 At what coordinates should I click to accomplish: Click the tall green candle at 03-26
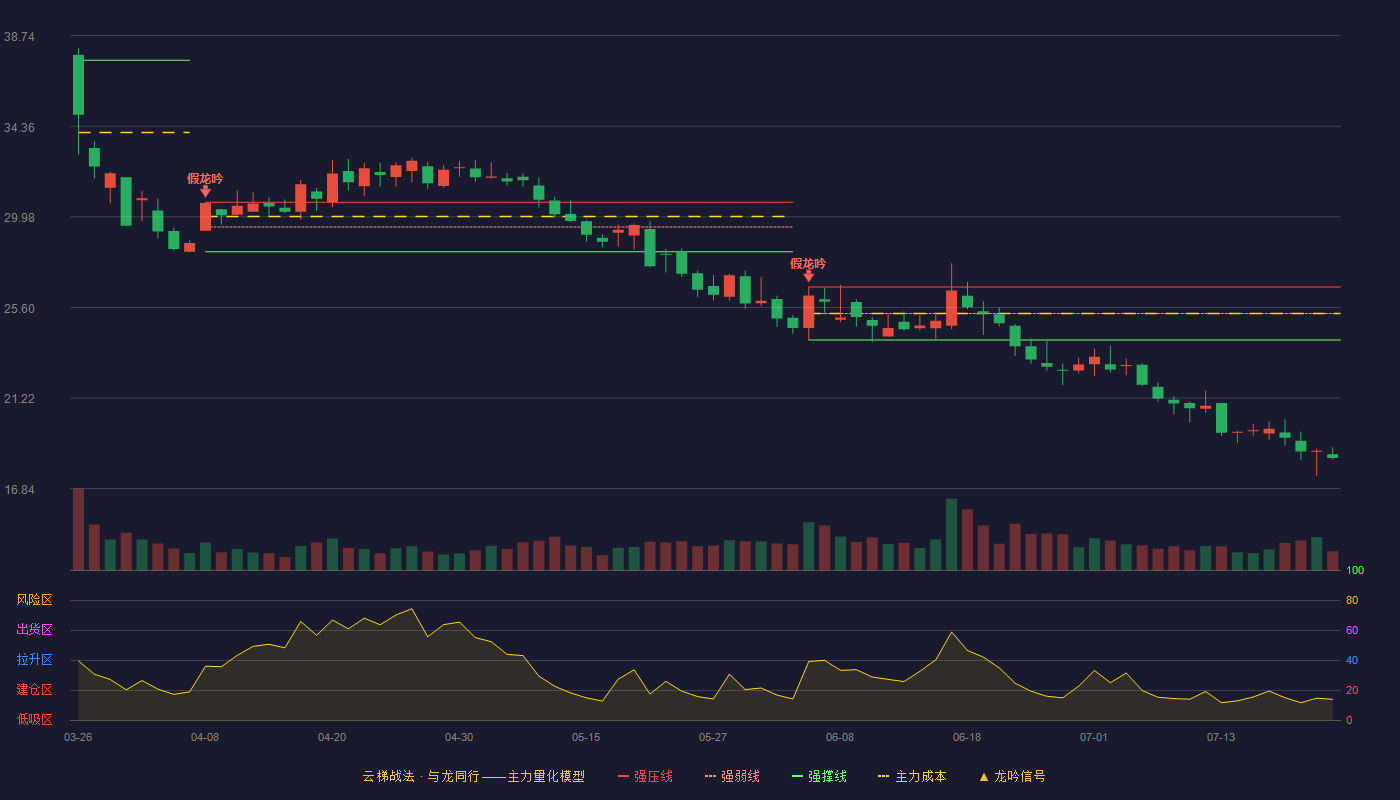click(x=78, y=85)
